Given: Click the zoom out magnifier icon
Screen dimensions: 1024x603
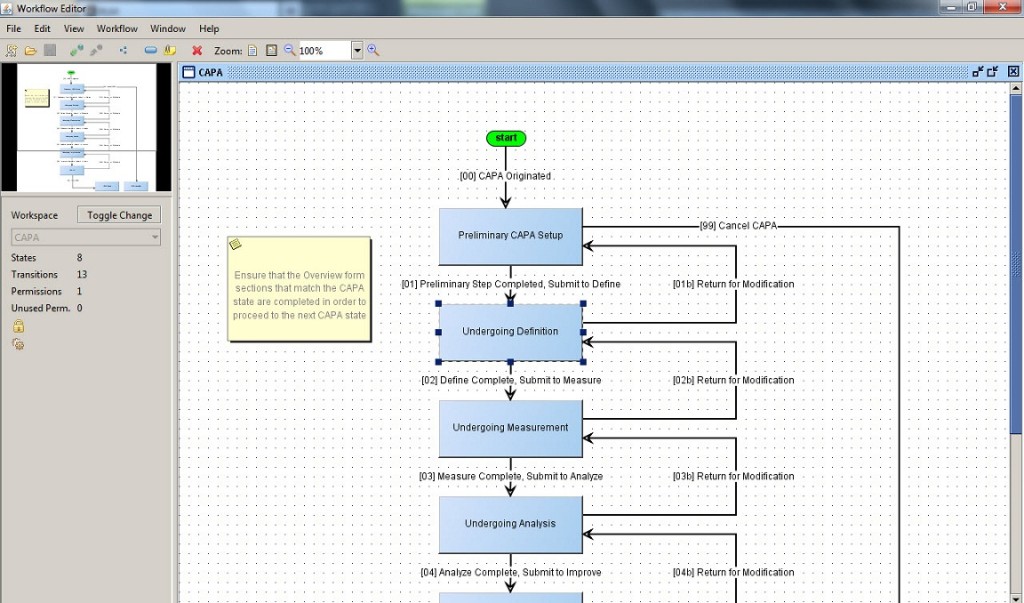Looking at the screenshot, I should pos(290,50).
